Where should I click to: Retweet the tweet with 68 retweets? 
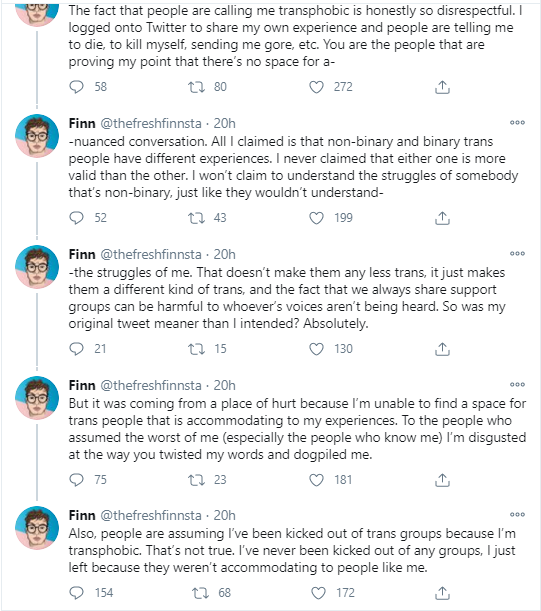(x=200, y=593)
